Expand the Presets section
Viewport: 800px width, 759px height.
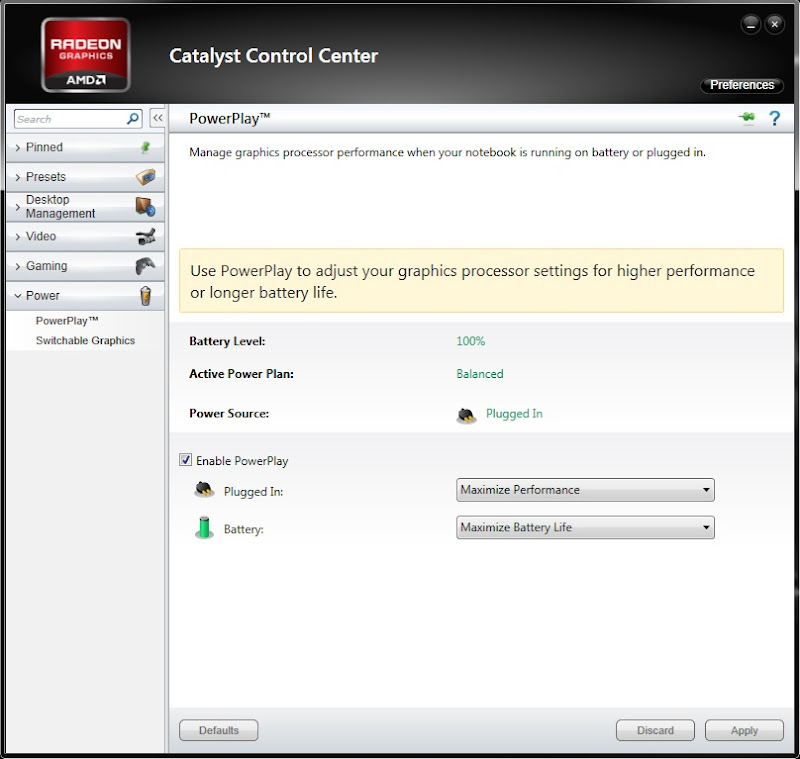point(85,177)
